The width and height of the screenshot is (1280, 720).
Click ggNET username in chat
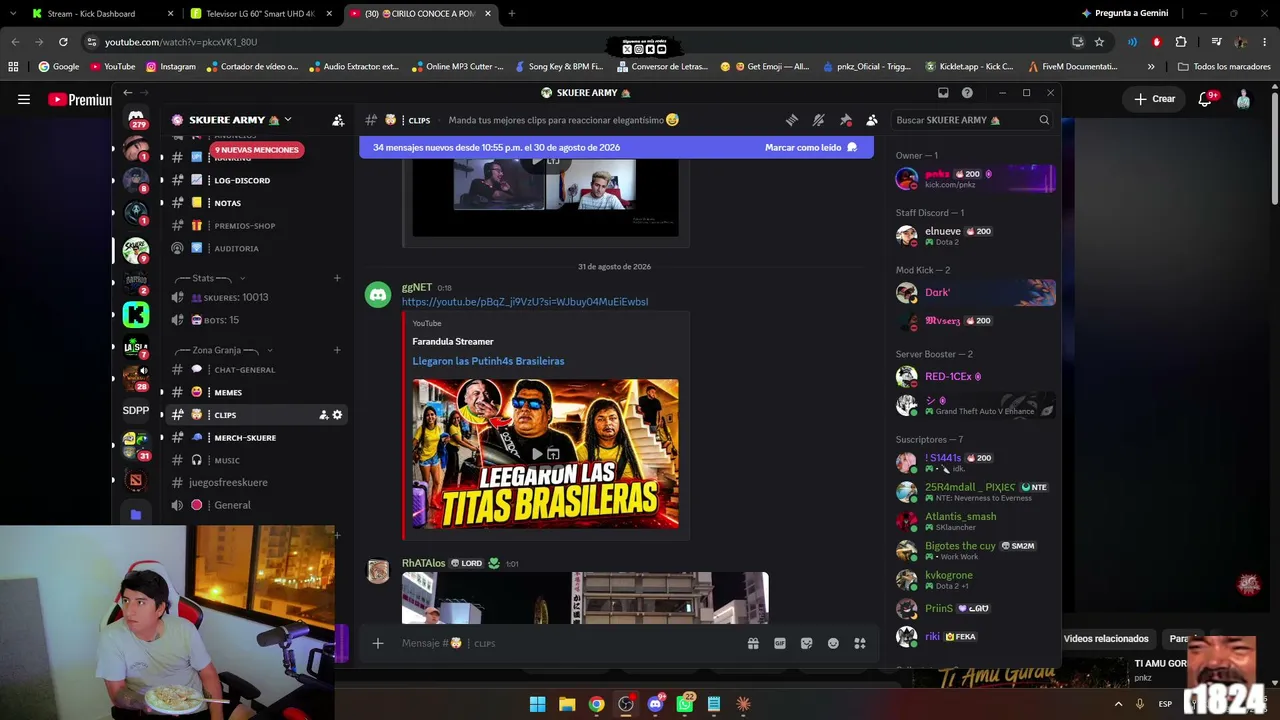pos(417,288)
